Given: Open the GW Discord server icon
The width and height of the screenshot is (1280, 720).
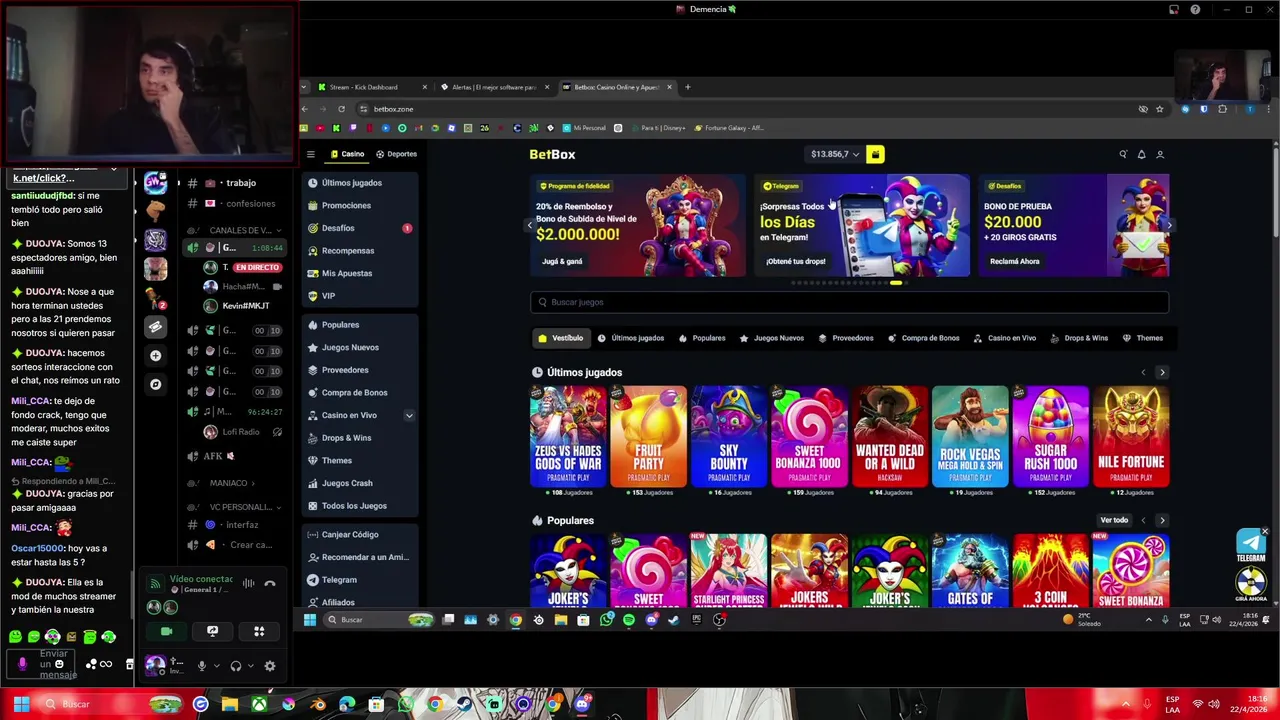Looking at the screenshot, I should (x=155, y=182).
